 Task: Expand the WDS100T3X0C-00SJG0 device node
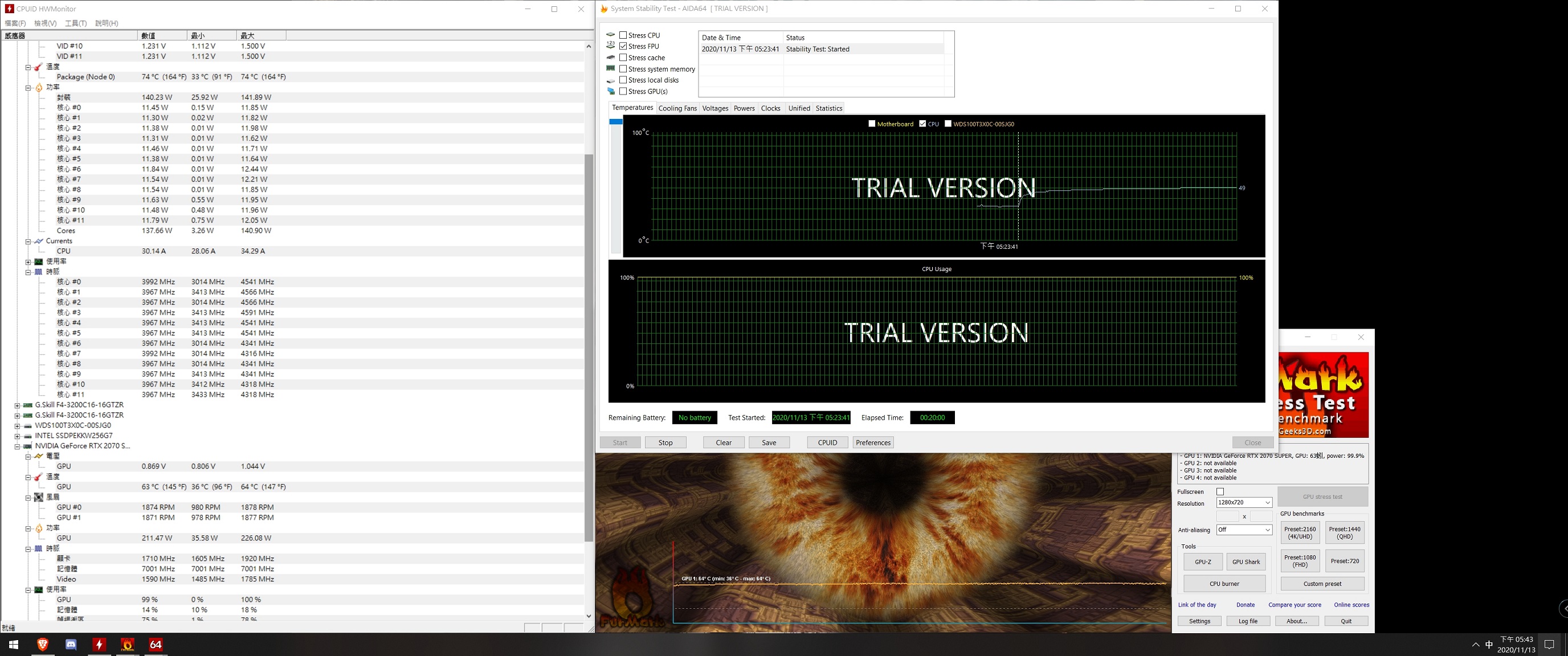[x=17, y=426]
